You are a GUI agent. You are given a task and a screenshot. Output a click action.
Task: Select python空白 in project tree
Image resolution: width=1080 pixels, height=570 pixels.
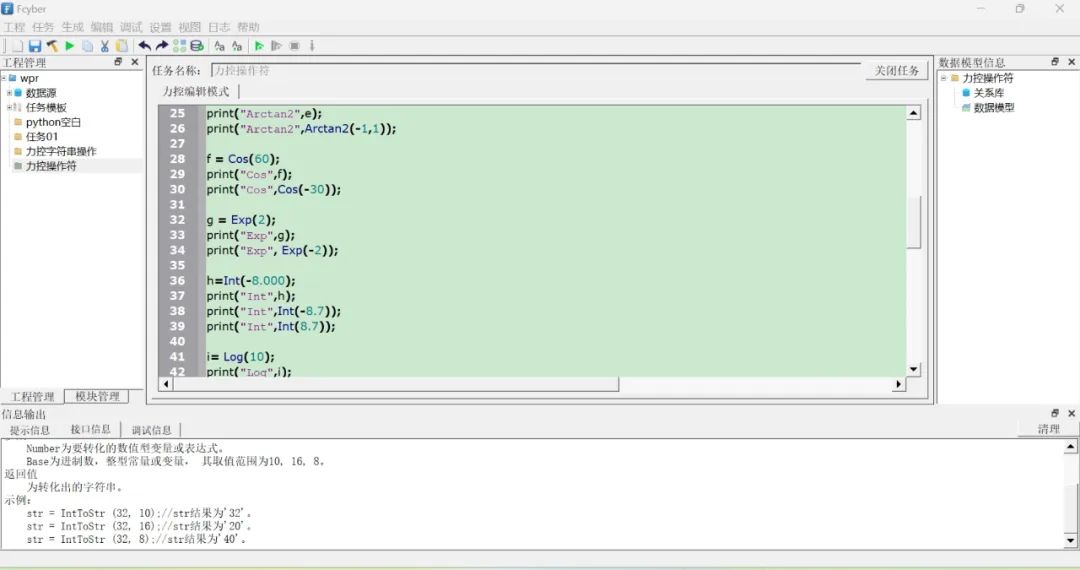(53, 123)
